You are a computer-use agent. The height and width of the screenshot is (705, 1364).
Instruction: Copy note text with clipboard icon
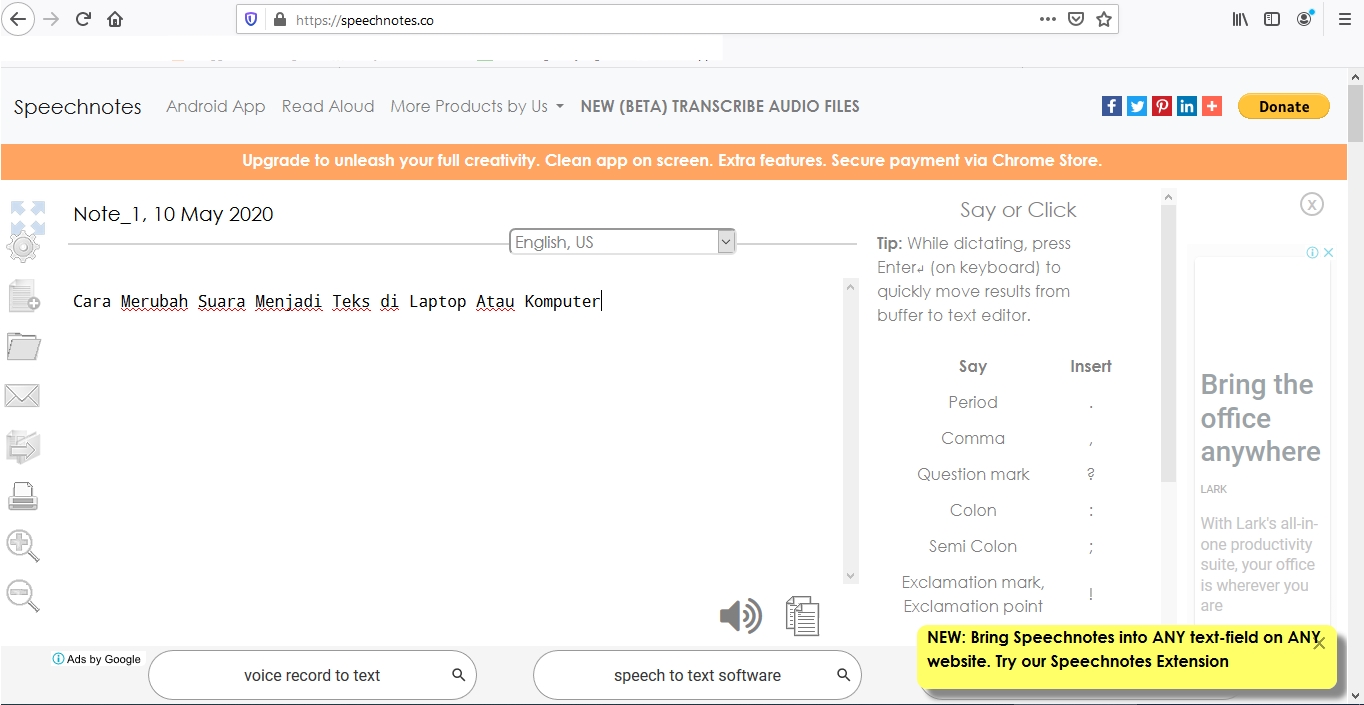click(802, 616)
